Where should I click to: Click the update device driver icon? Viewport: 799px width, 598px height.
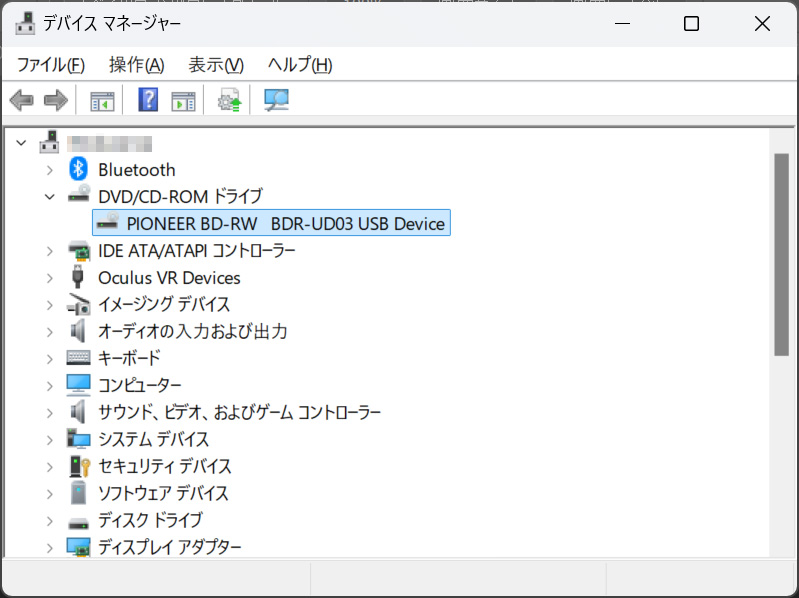[230, 100]
